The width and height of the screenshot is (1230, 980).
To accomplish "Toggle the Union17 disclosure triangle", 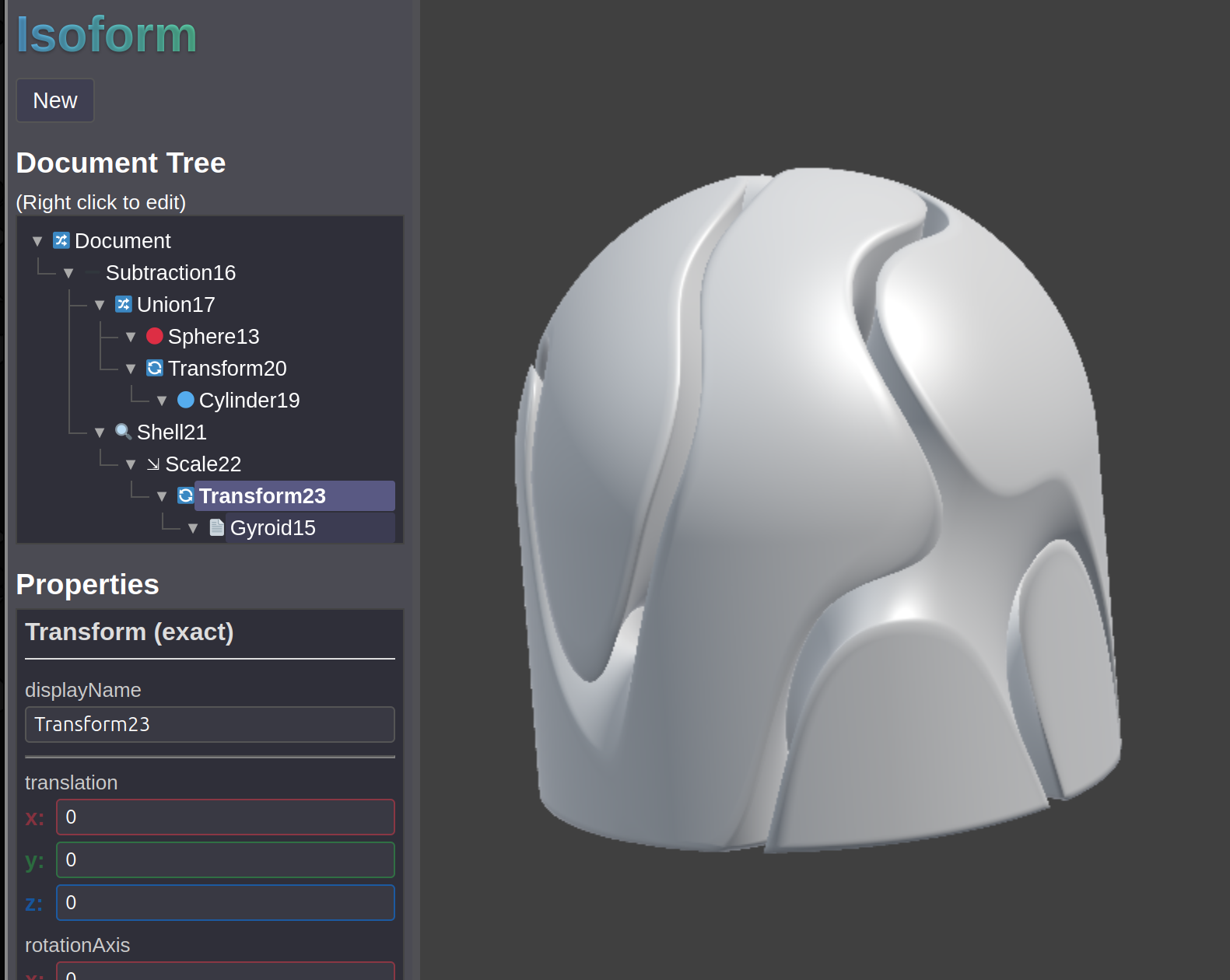I will [100, 305].
